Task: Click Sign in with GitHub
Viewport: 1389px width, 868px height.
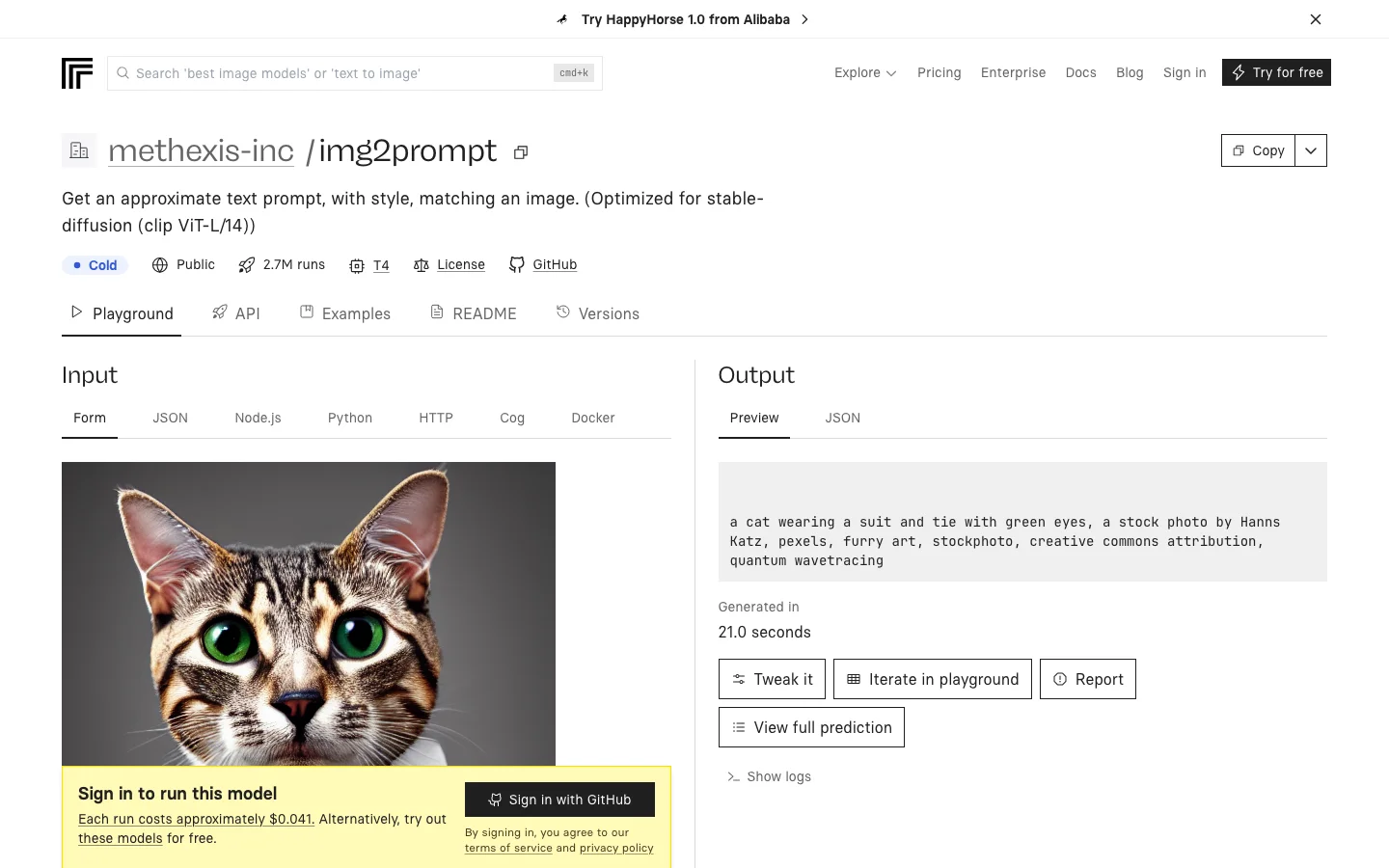Action: pyautogui.click(x=559, y=800)
